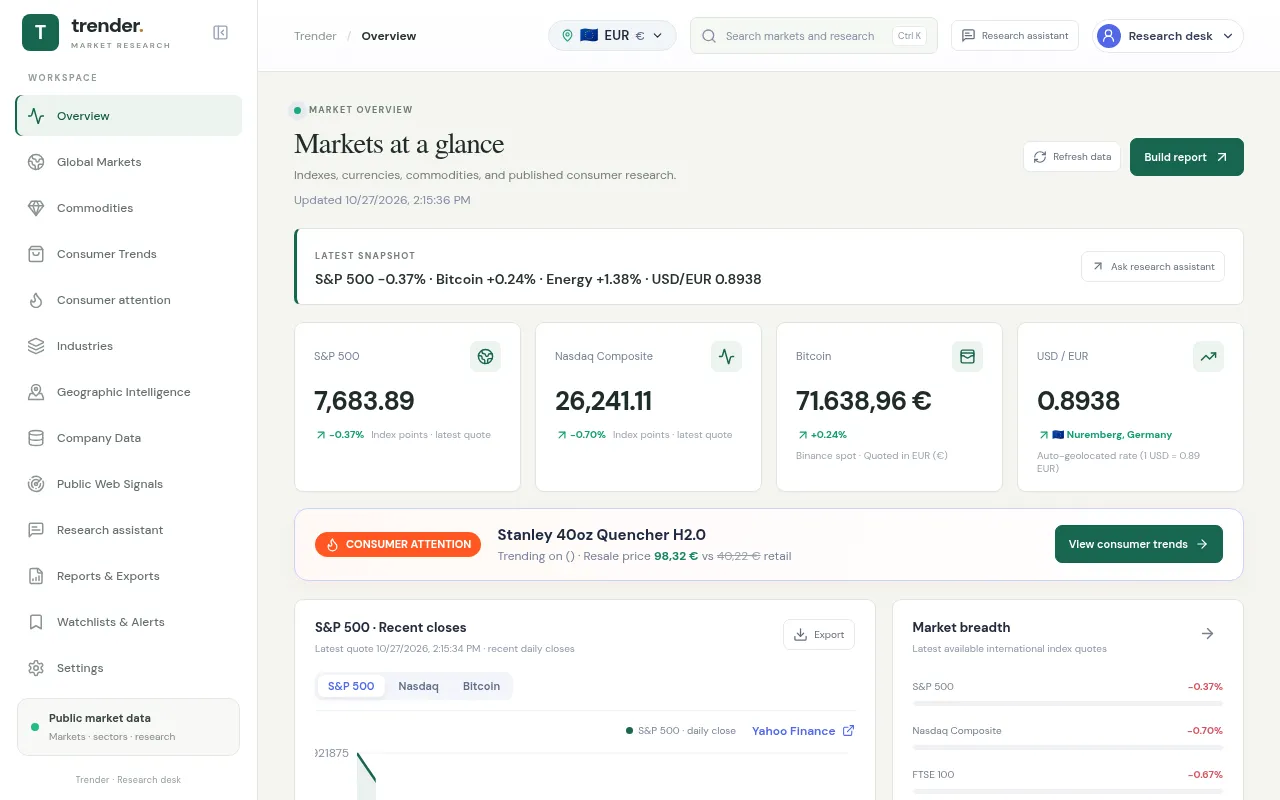Click the S&P 500 card globe icon

pos(486,356)
